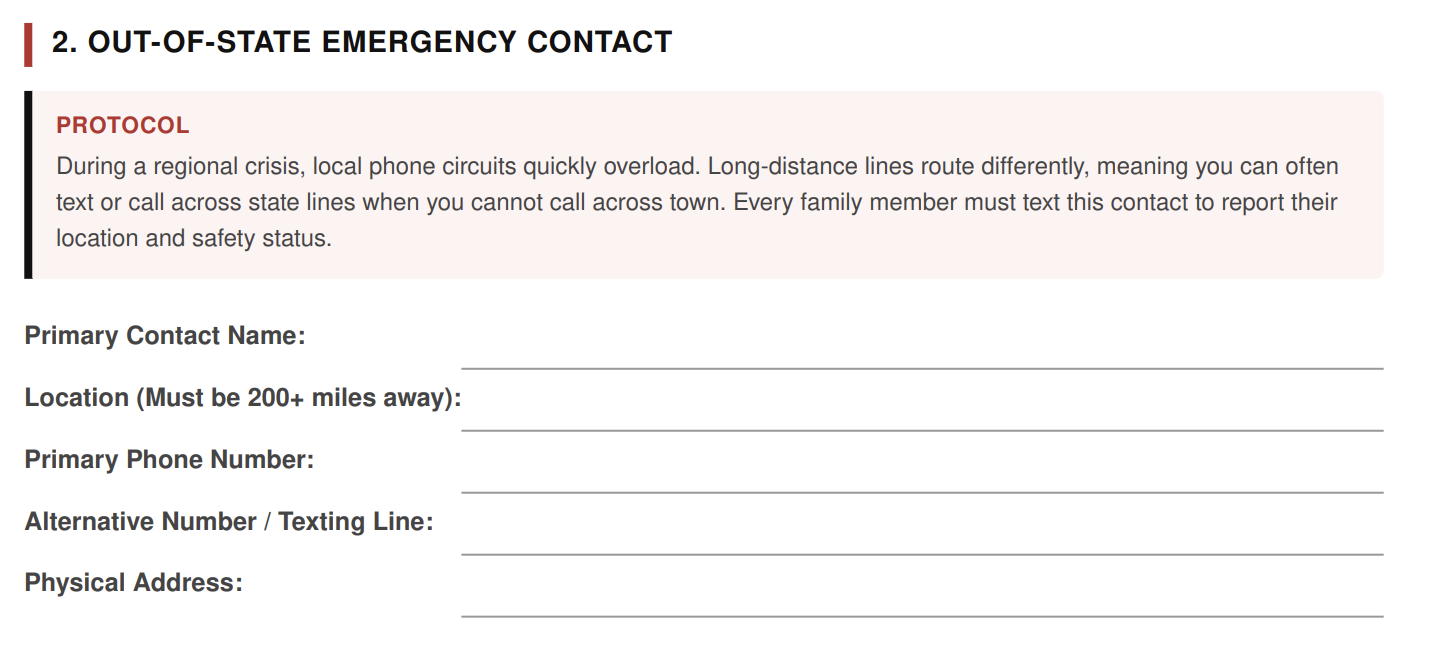Click the Primary Contact Name label
This screenshot has width=1438, height=660.
coord(165,336)
